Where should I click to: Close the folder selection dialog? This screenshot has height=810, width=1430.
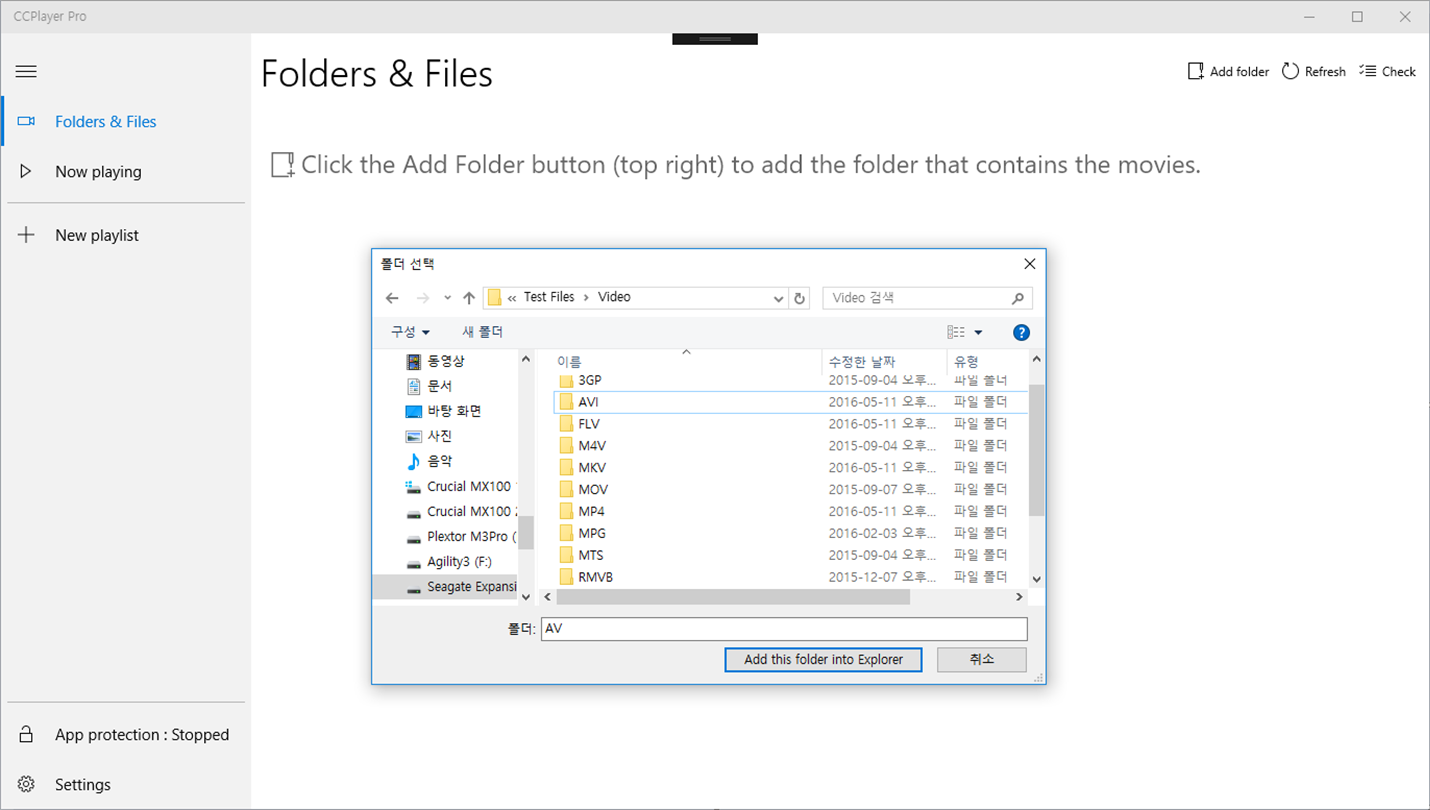pos(1029,264)
